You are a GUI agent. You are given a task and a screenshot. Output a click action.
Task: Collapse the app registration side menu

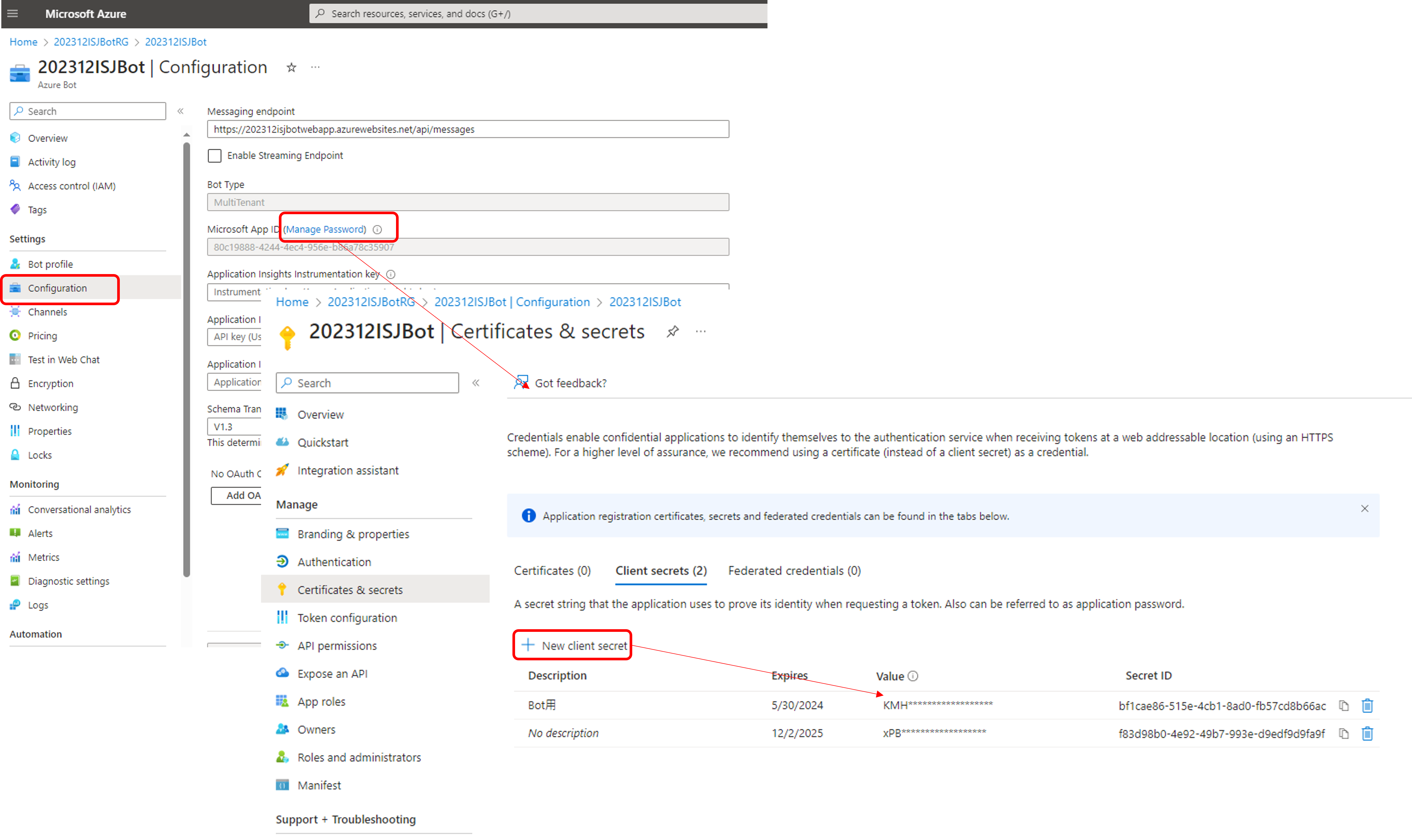476,383
